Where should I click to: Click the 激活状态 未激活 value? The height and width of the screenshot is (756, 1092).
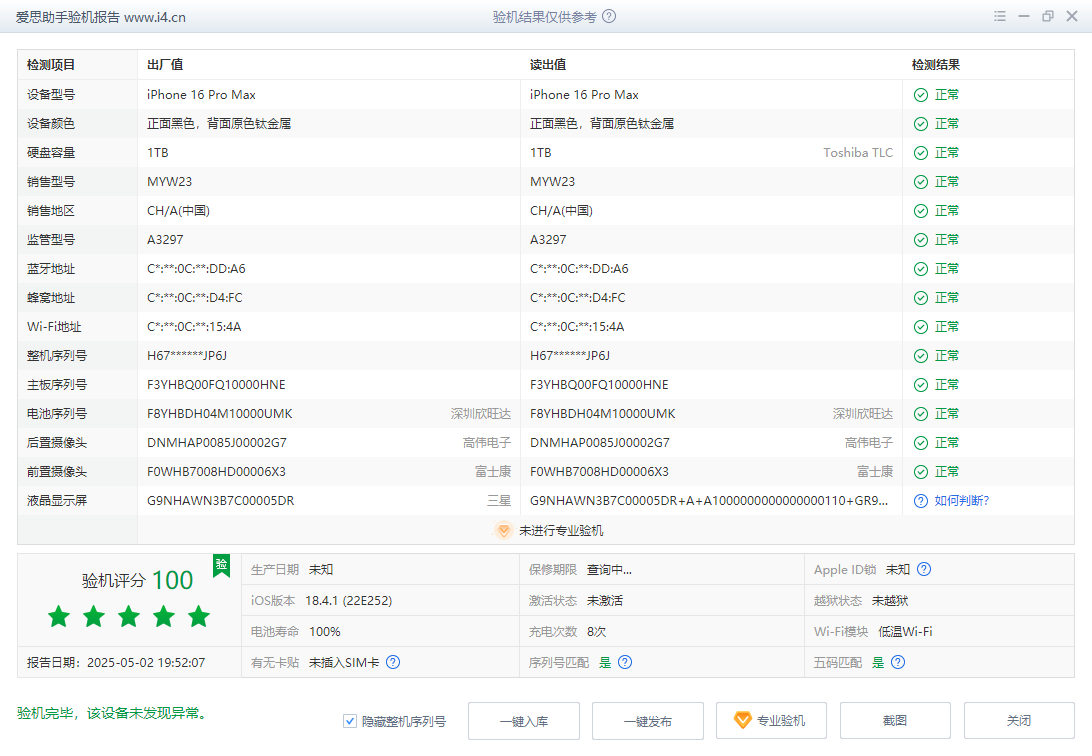click(605, 601)
